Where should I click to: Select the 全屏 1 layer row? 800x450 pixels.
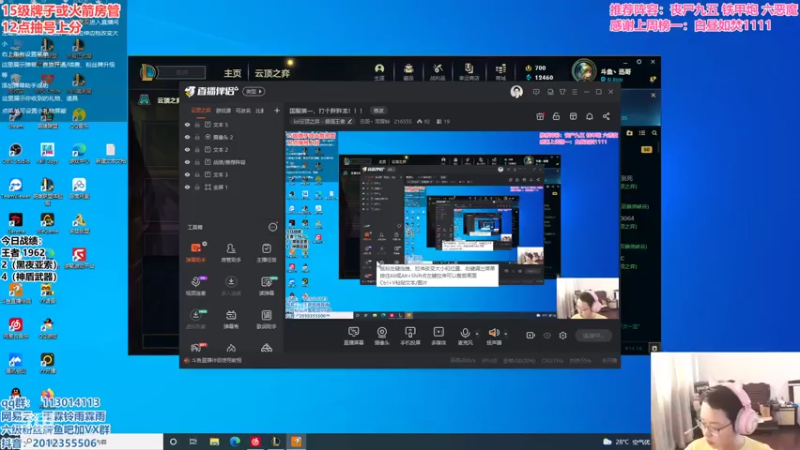point(232,187)
